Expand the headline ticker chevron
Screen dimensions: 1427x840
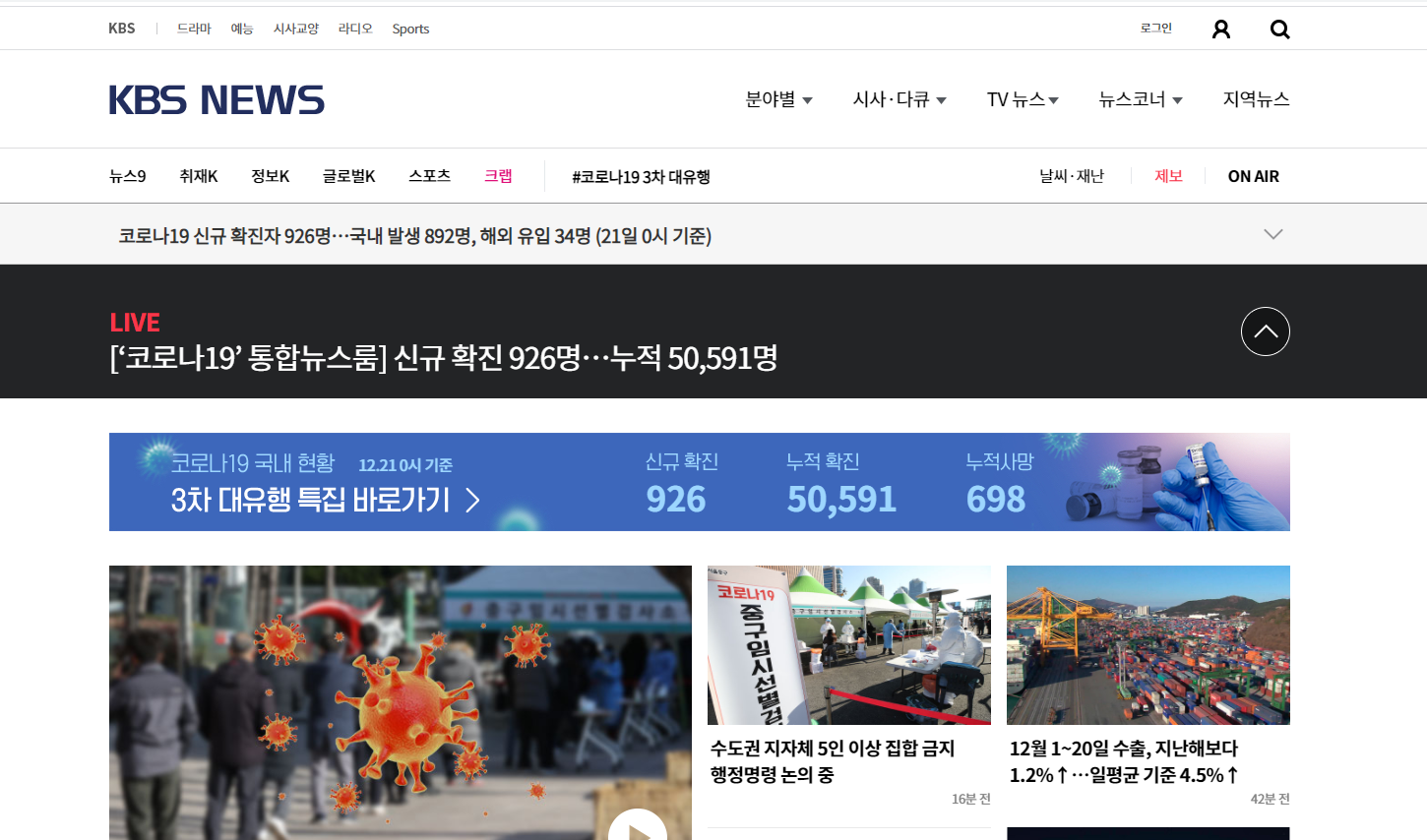click(x=1273, y=234)
